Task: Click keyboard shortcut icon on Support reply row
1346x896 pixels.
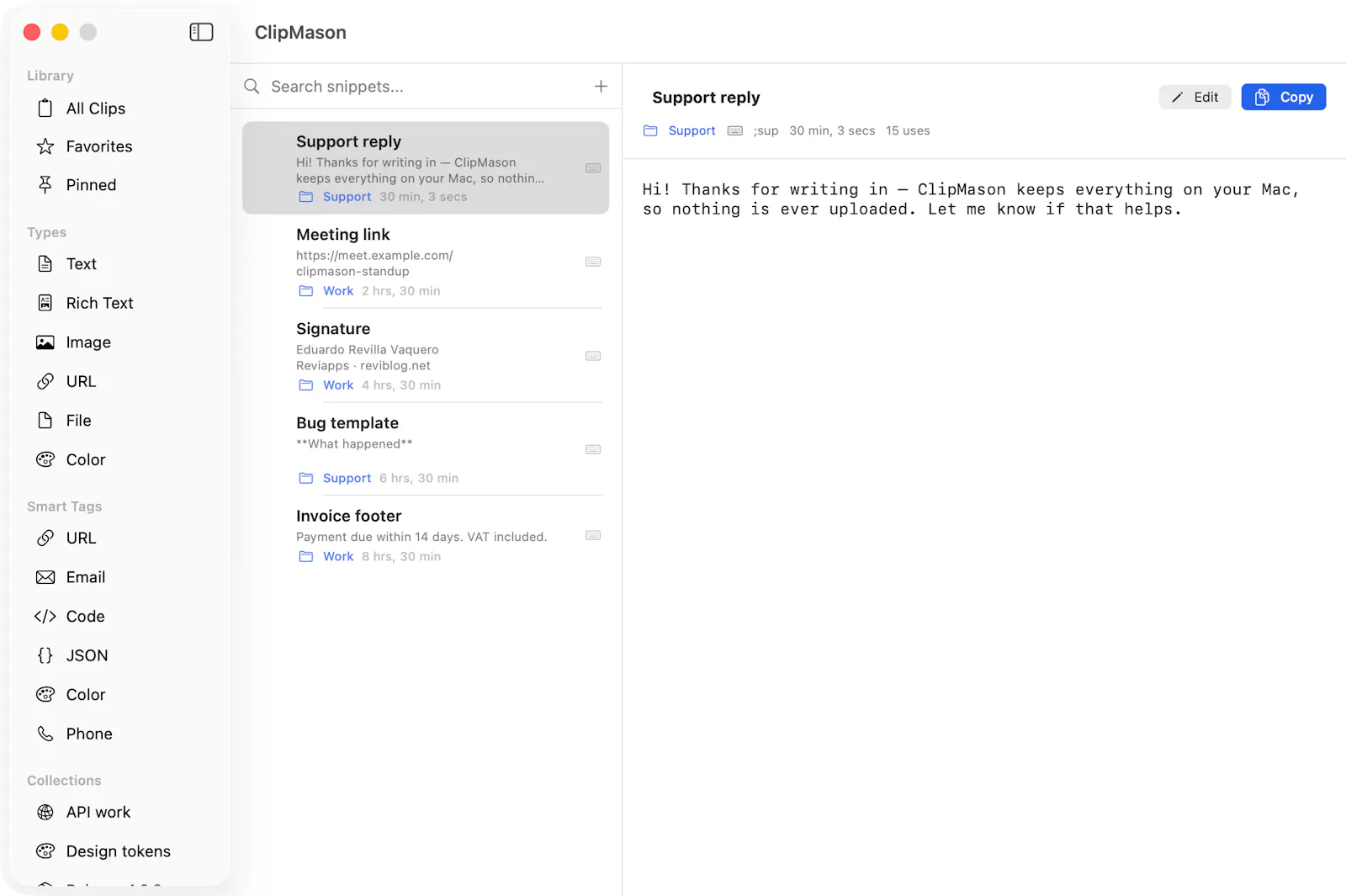Action: pyautogui.click(x=593, y=168)
